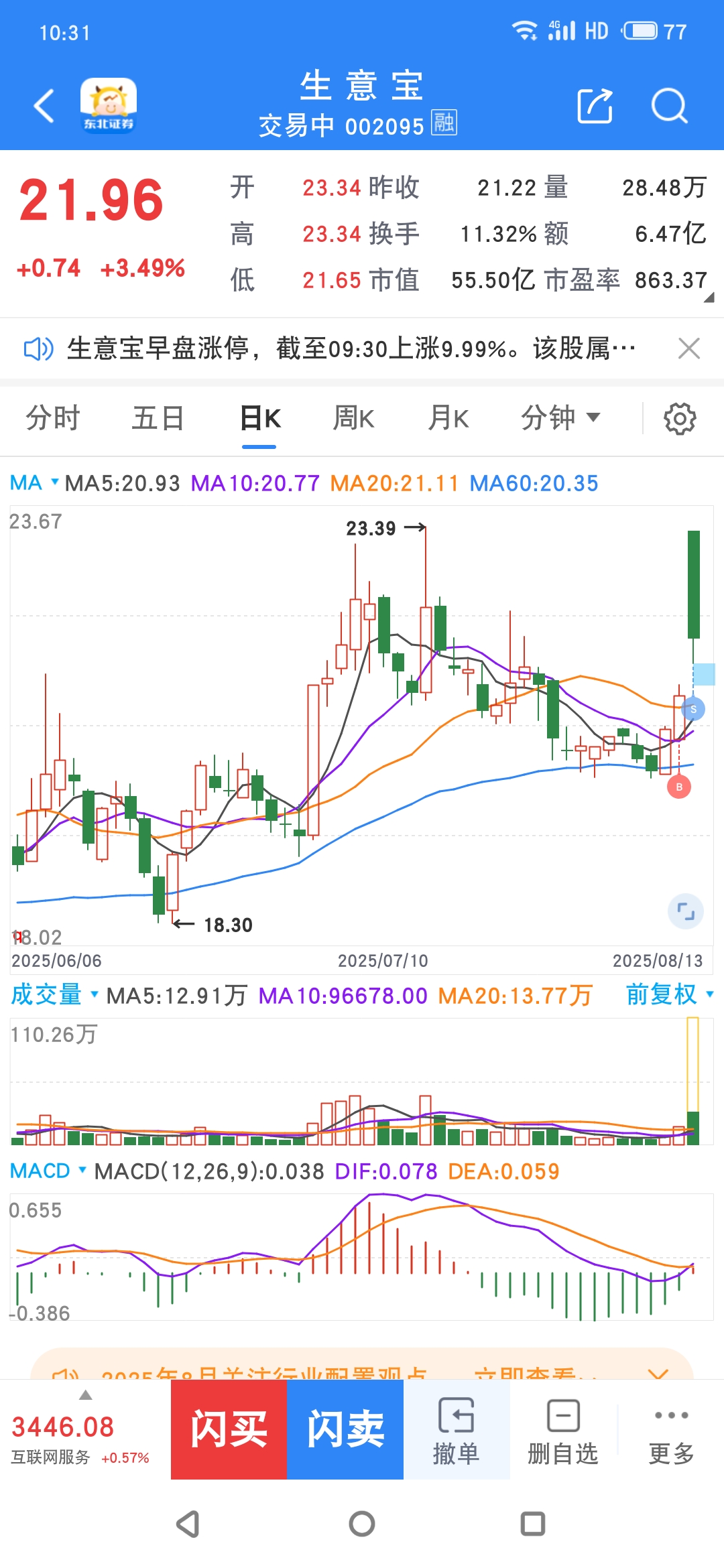Open the MACD indicator dropdown
The height and width of the screenshot is (1568, 724).
point(48,1171)
